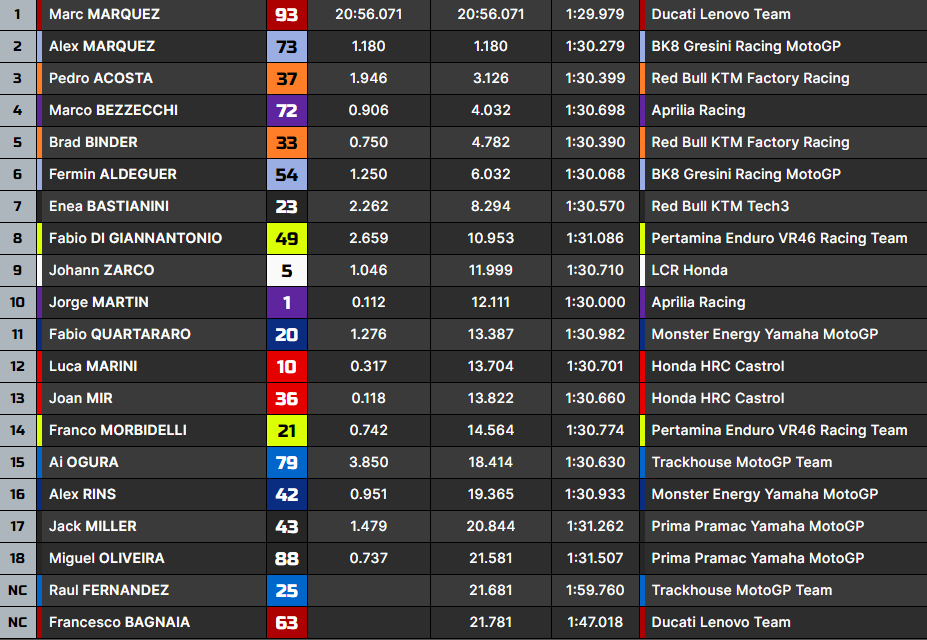Click the position 18 cell for Miguel Oliveira
Image resolution: width=927 pixels, height=640 pixels.
[18, 559]
